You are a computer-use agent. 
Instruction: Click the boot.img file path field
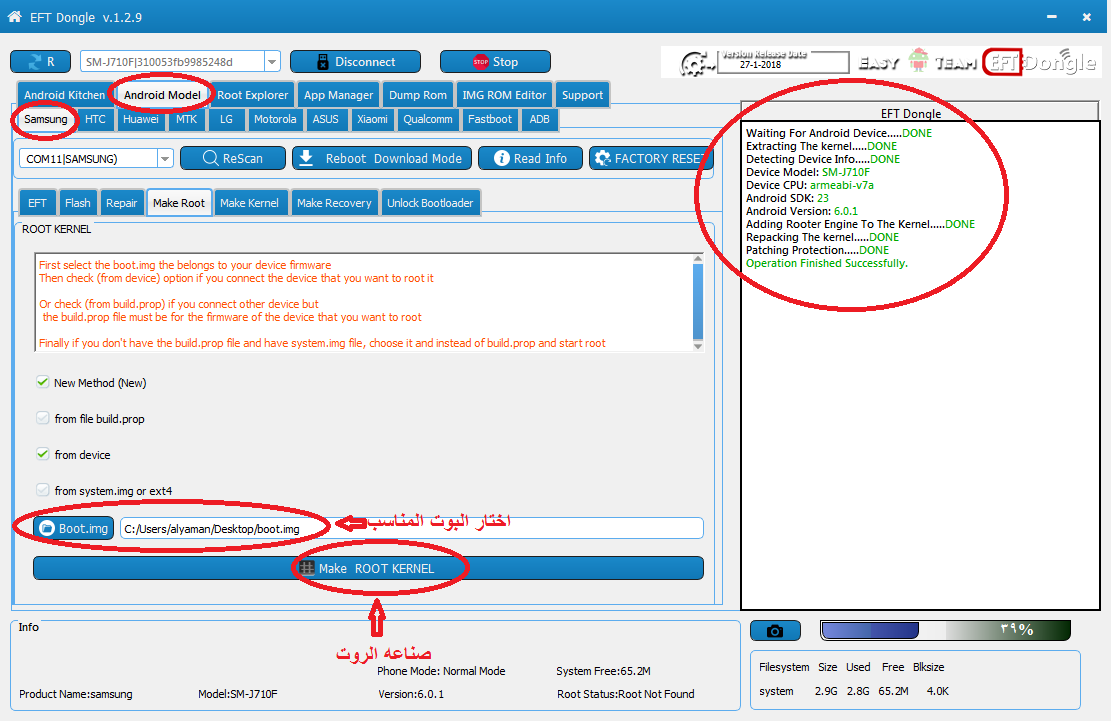412,528
